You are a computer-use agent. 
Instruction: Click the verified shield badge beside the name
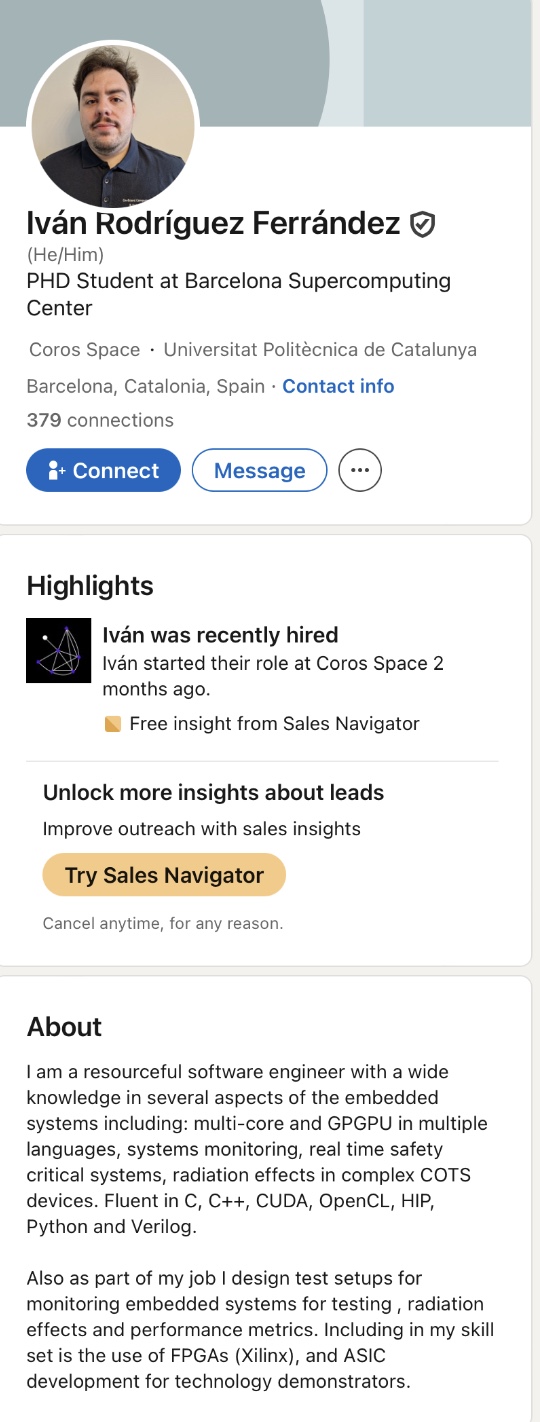pyautogui.click(x=423, y=224)
